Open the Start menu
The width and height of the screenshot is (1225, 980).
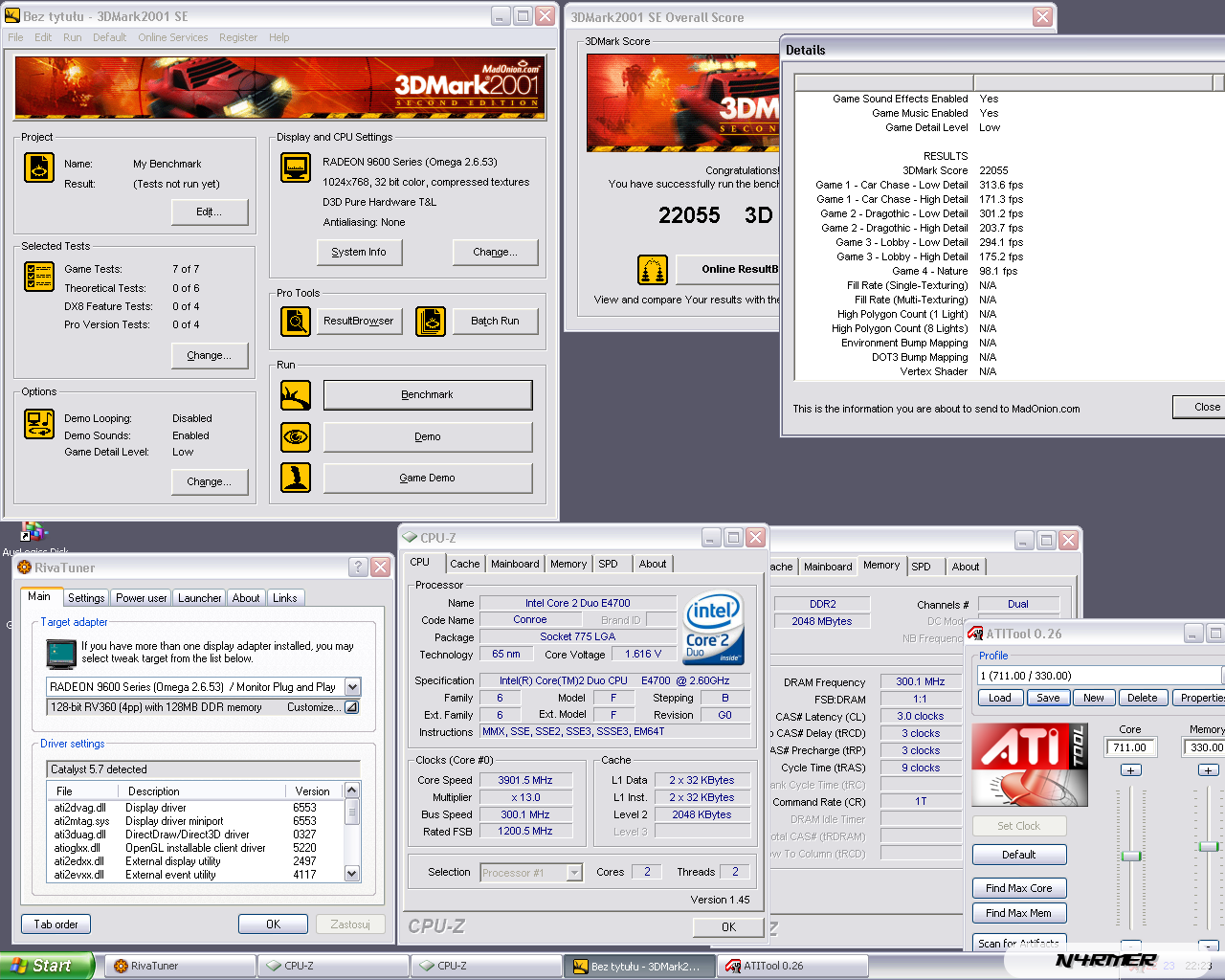(x=47, y=966)
